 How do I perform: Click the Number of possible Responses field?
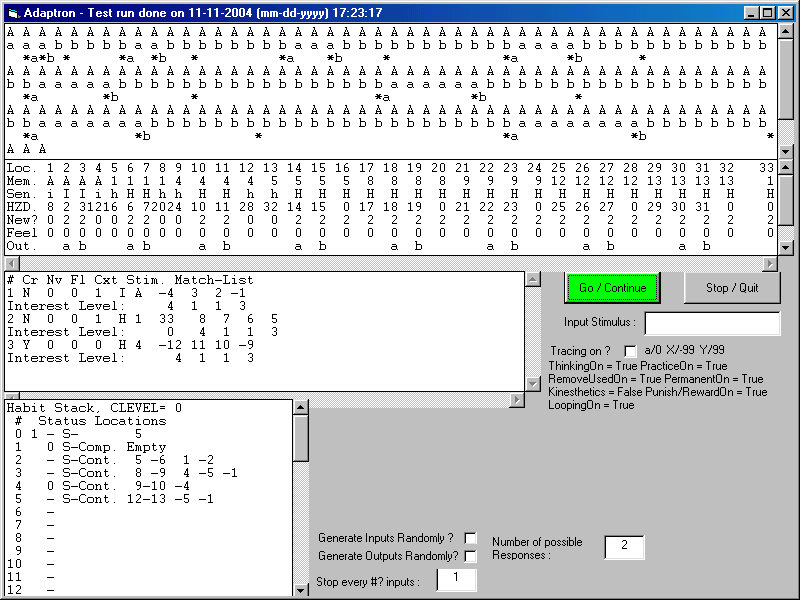(624, 547)
